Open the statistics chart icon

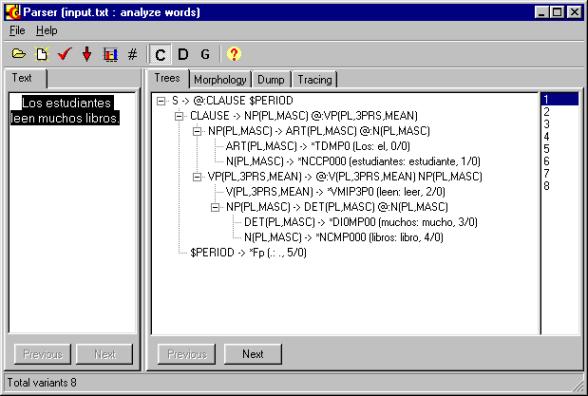tap(110, 54)
